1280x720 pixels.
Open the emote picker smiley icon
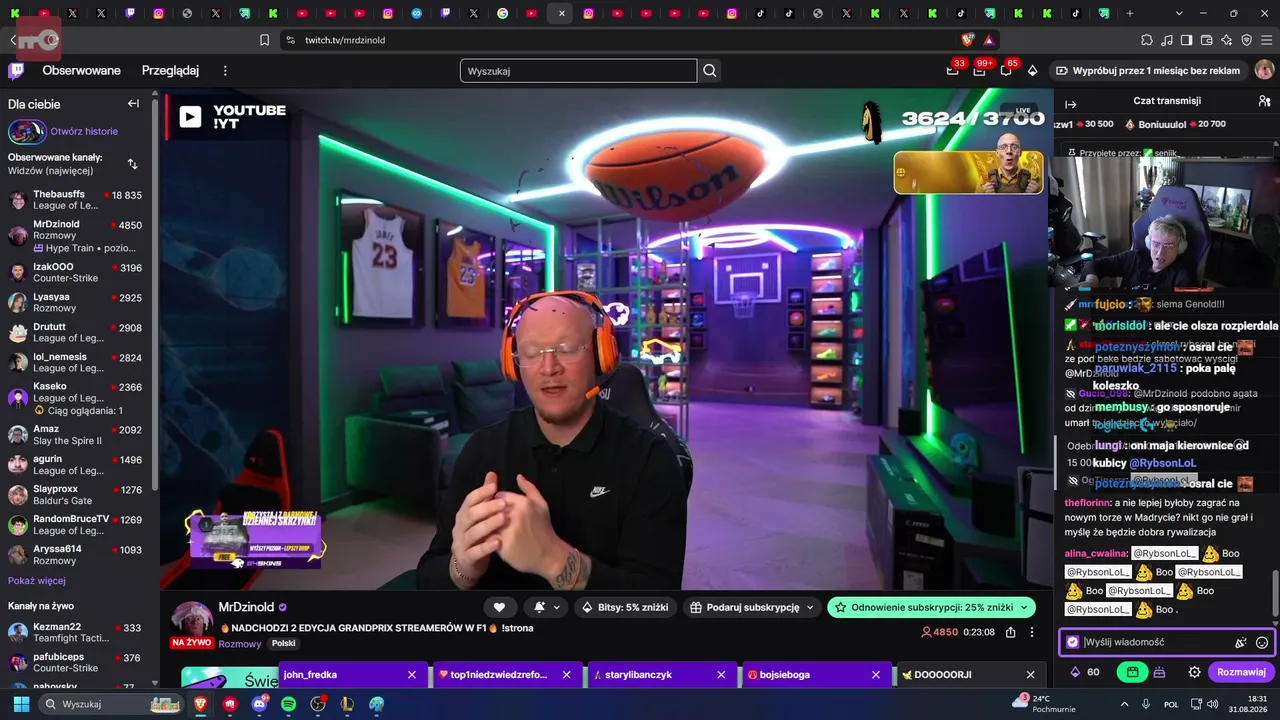point(1262,643)
